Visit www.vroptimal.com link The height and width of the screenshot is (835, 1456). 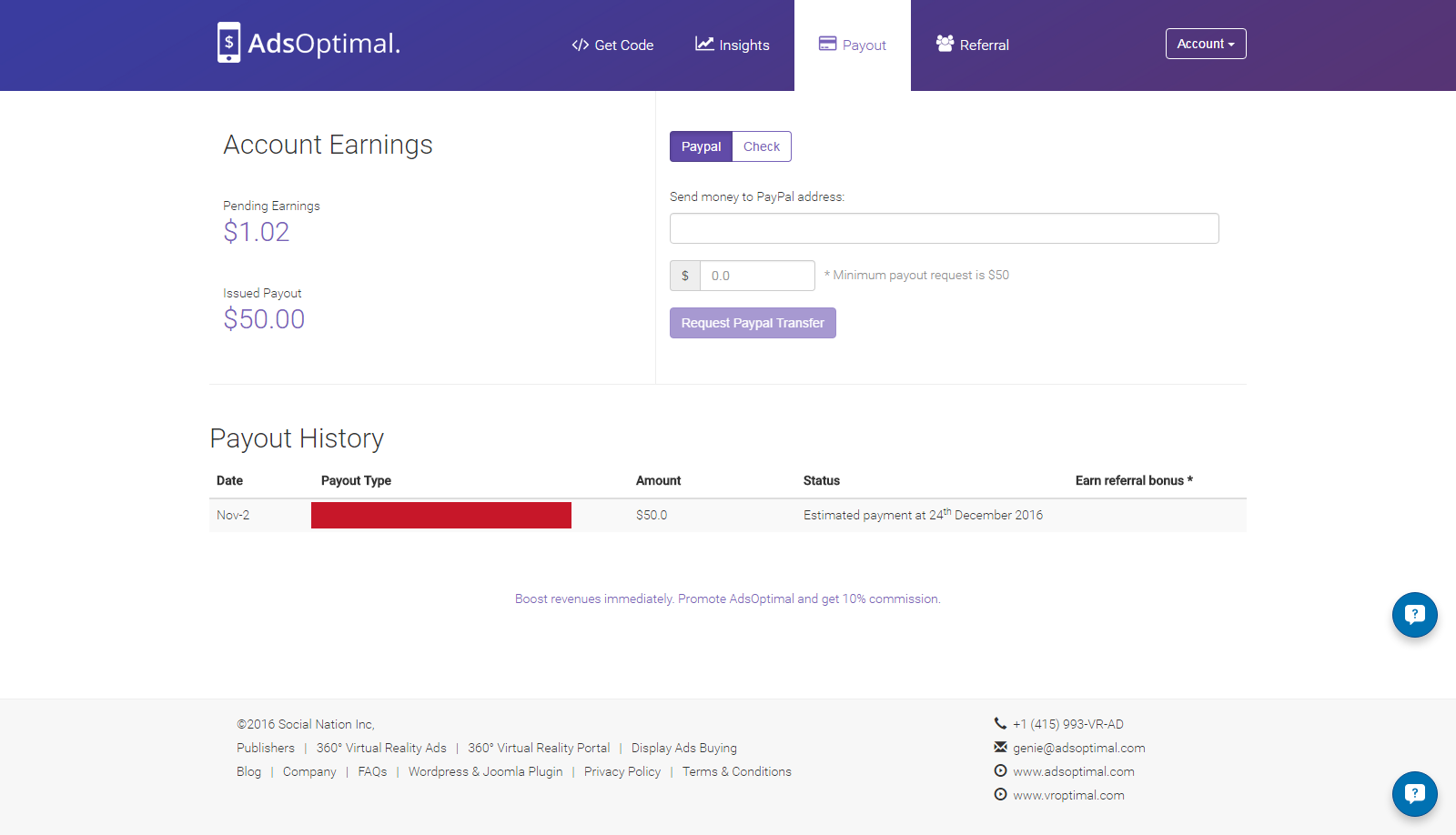click(x=1068, y=795)
